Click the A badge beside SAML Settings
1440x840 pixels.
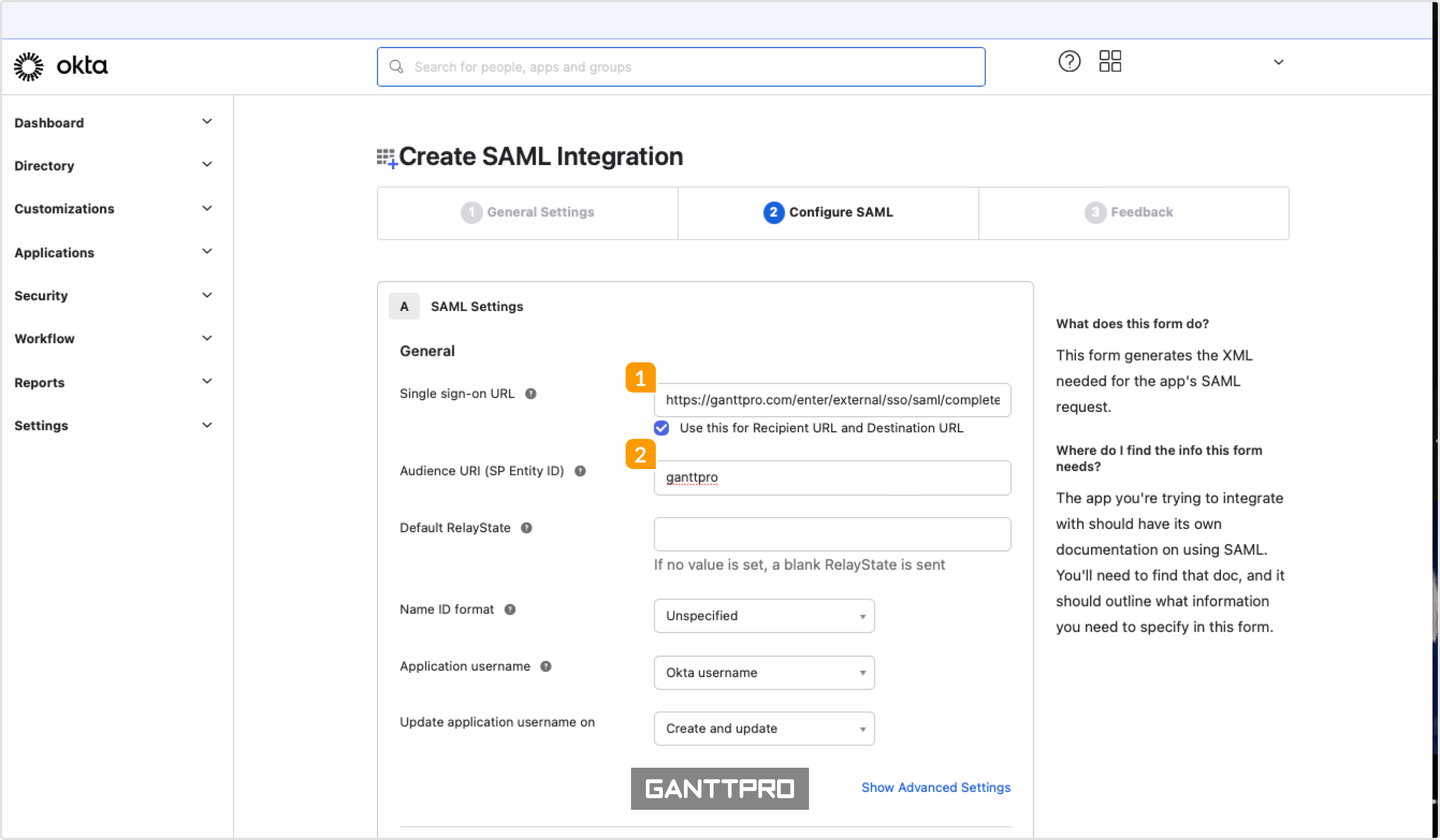[x=404, y=307]
